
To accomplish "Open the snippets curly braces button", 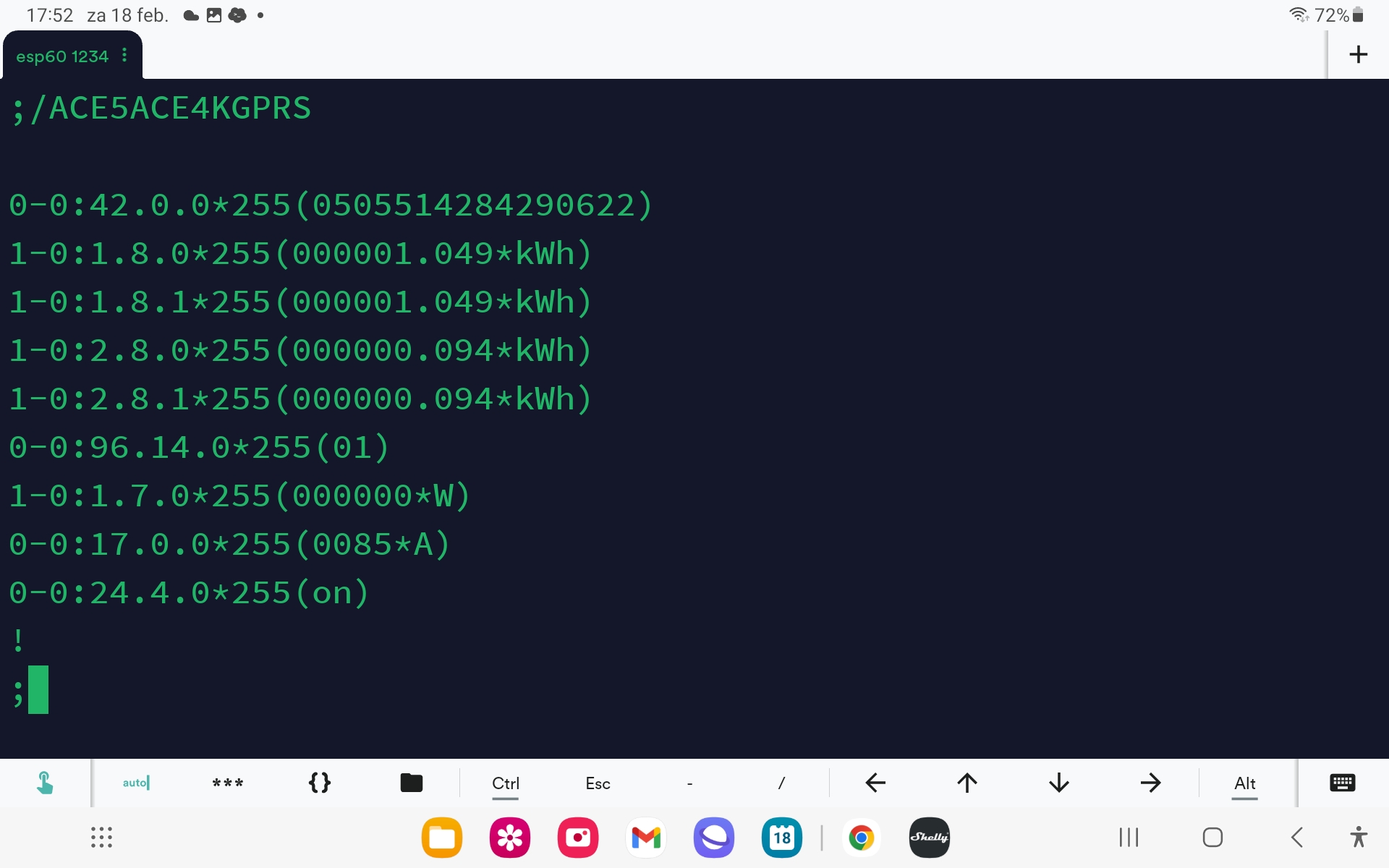I will coord(320,783).
